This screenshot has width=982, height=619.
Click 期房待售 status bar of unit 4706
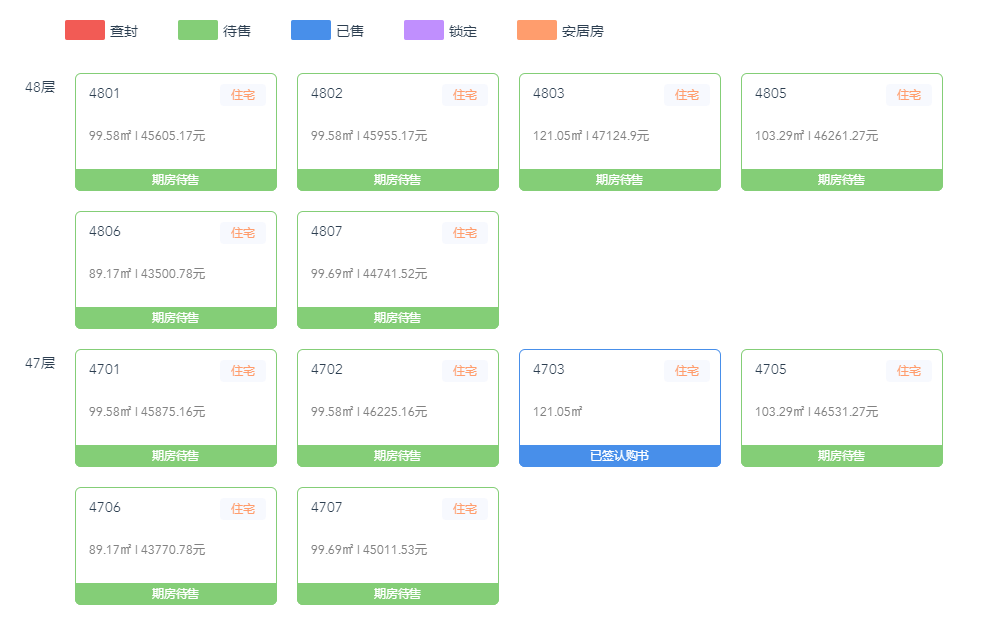point(176,594)
